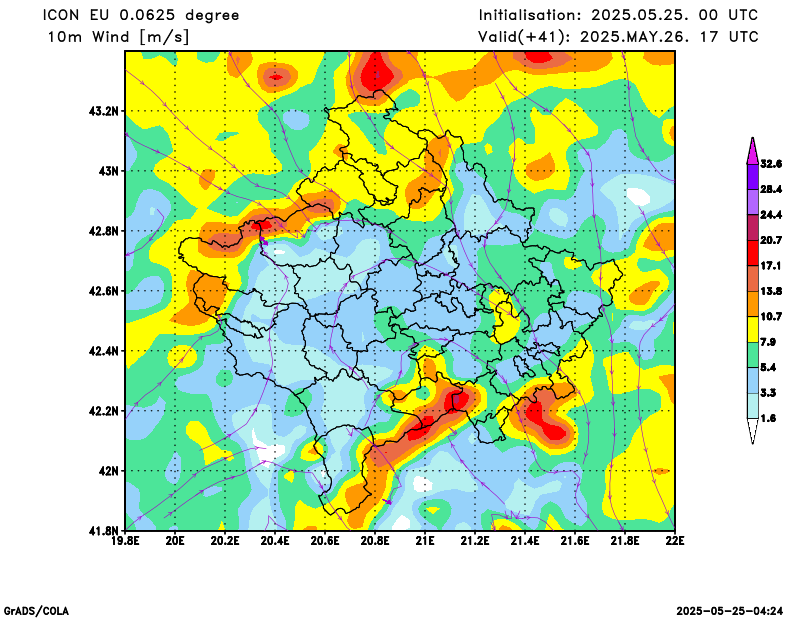Click the 13.8 colorbar value
Image resolution: width=800 pixels, height=618 pixels.
[771, 291]
